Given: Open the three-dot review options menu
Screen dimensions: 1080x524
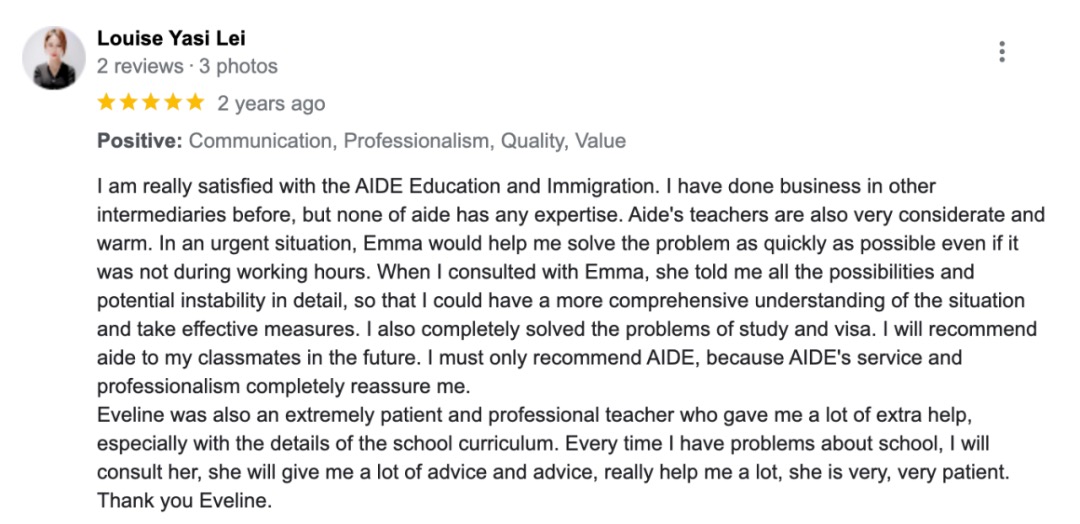Looking at the screenshot, I should 1001,52.
